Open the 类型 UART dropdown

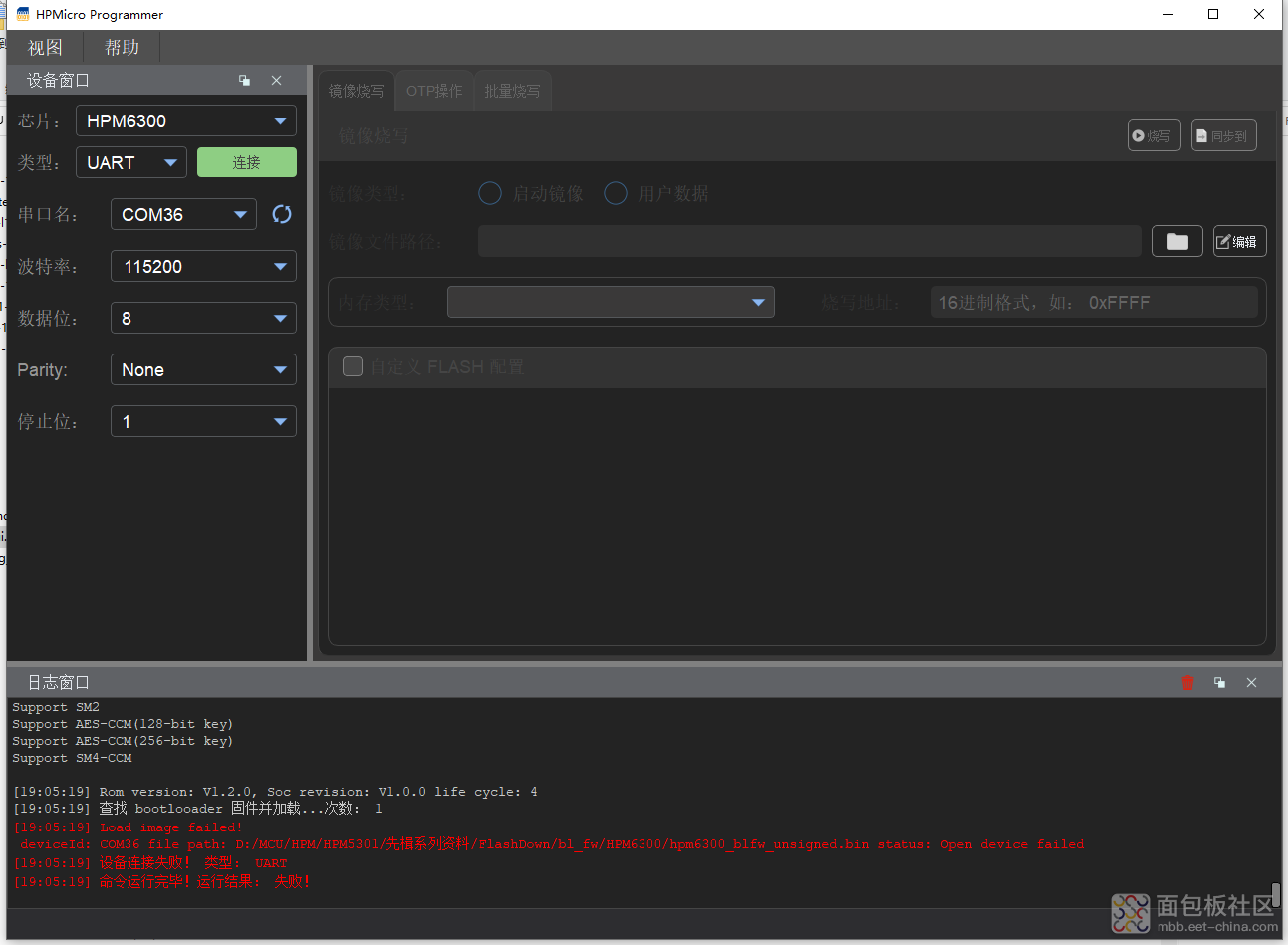131,162
